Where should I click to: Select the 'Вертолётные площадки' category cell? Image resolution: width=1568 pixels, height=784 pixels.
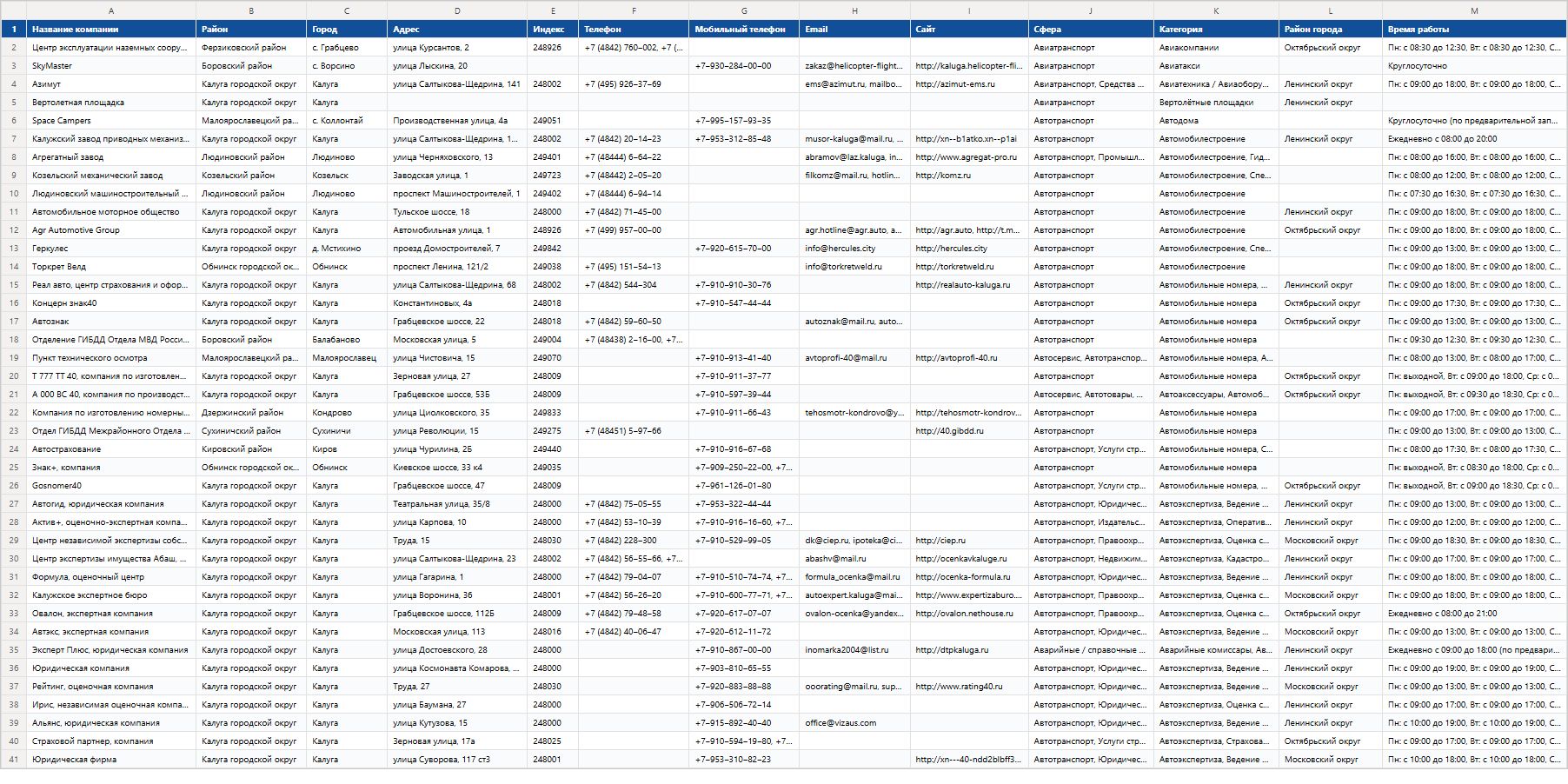click(1216, 103)
